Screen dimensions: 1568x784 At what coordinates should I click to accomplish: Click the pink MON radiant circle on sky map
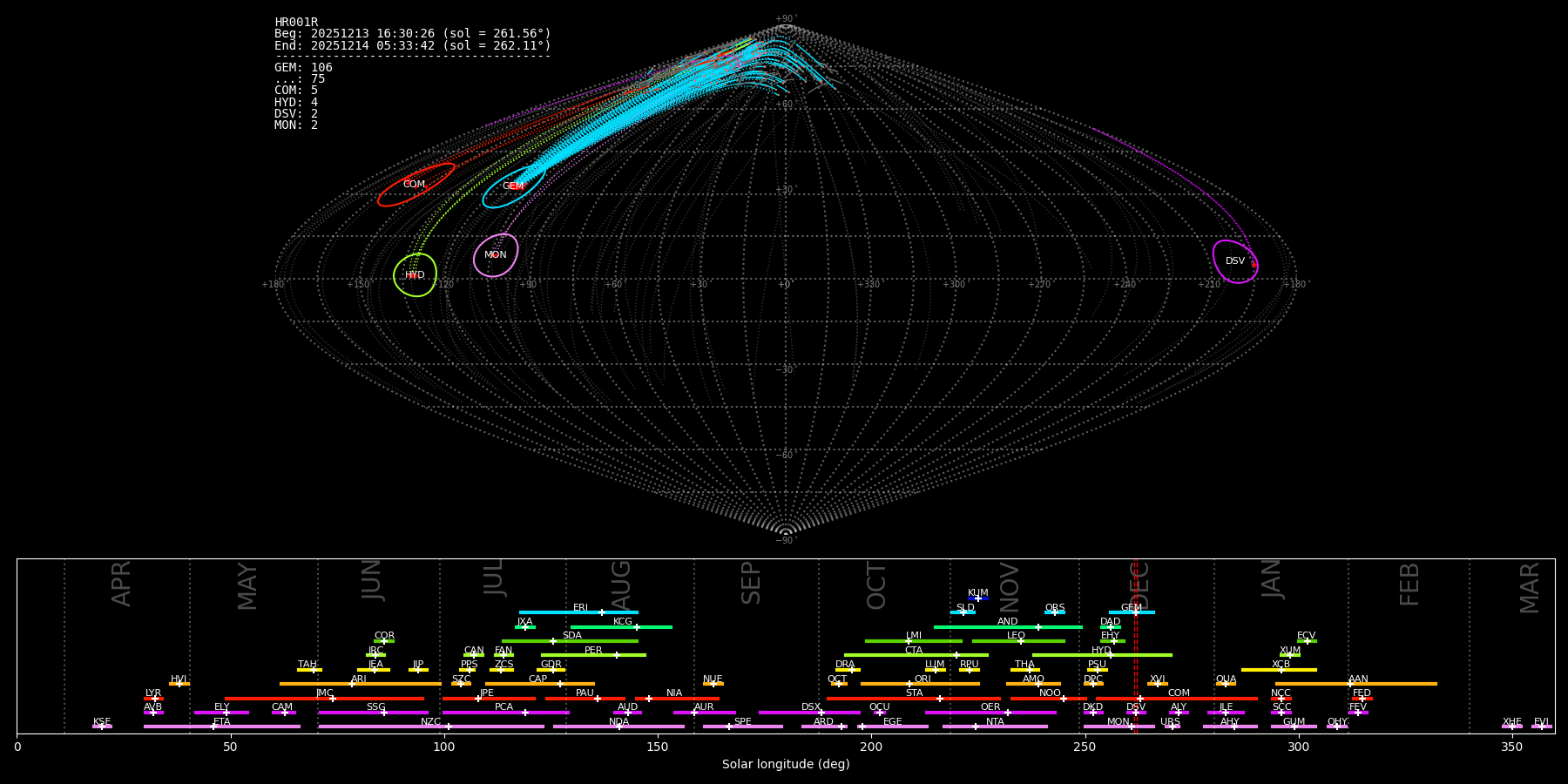pyautogui.click(x=496, y=255)
